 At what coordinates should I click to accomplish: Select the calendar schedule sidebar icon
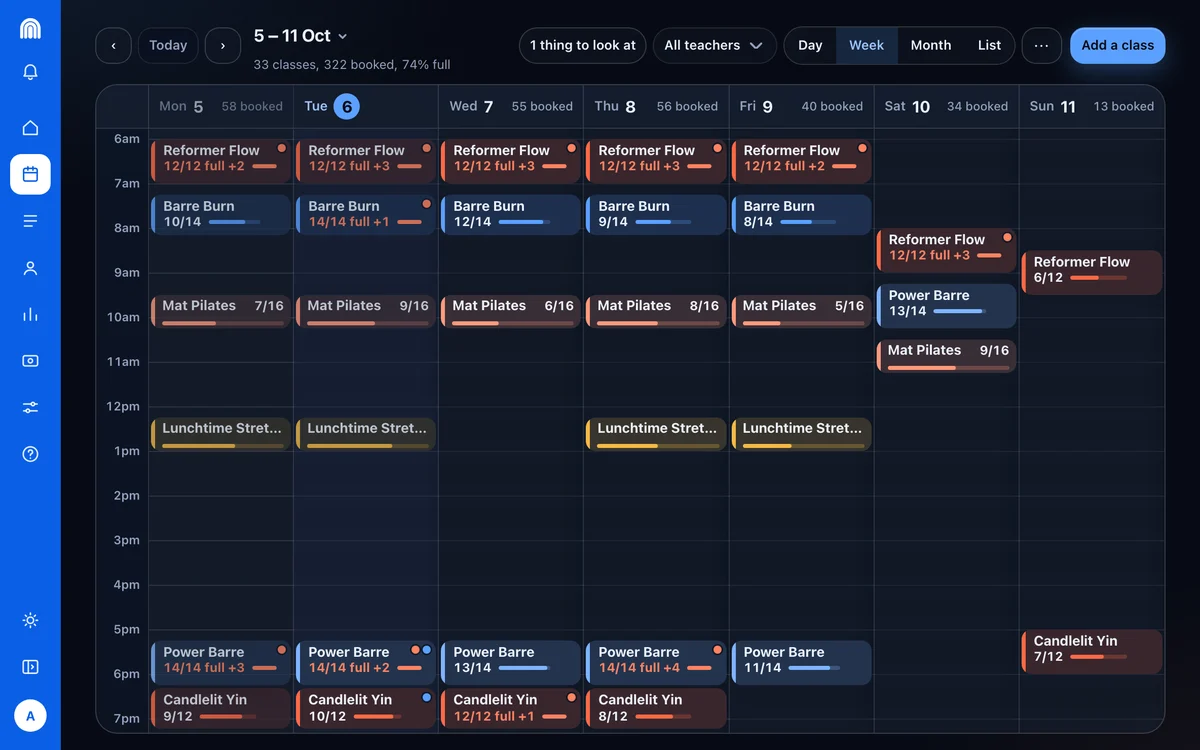[30, 174]
